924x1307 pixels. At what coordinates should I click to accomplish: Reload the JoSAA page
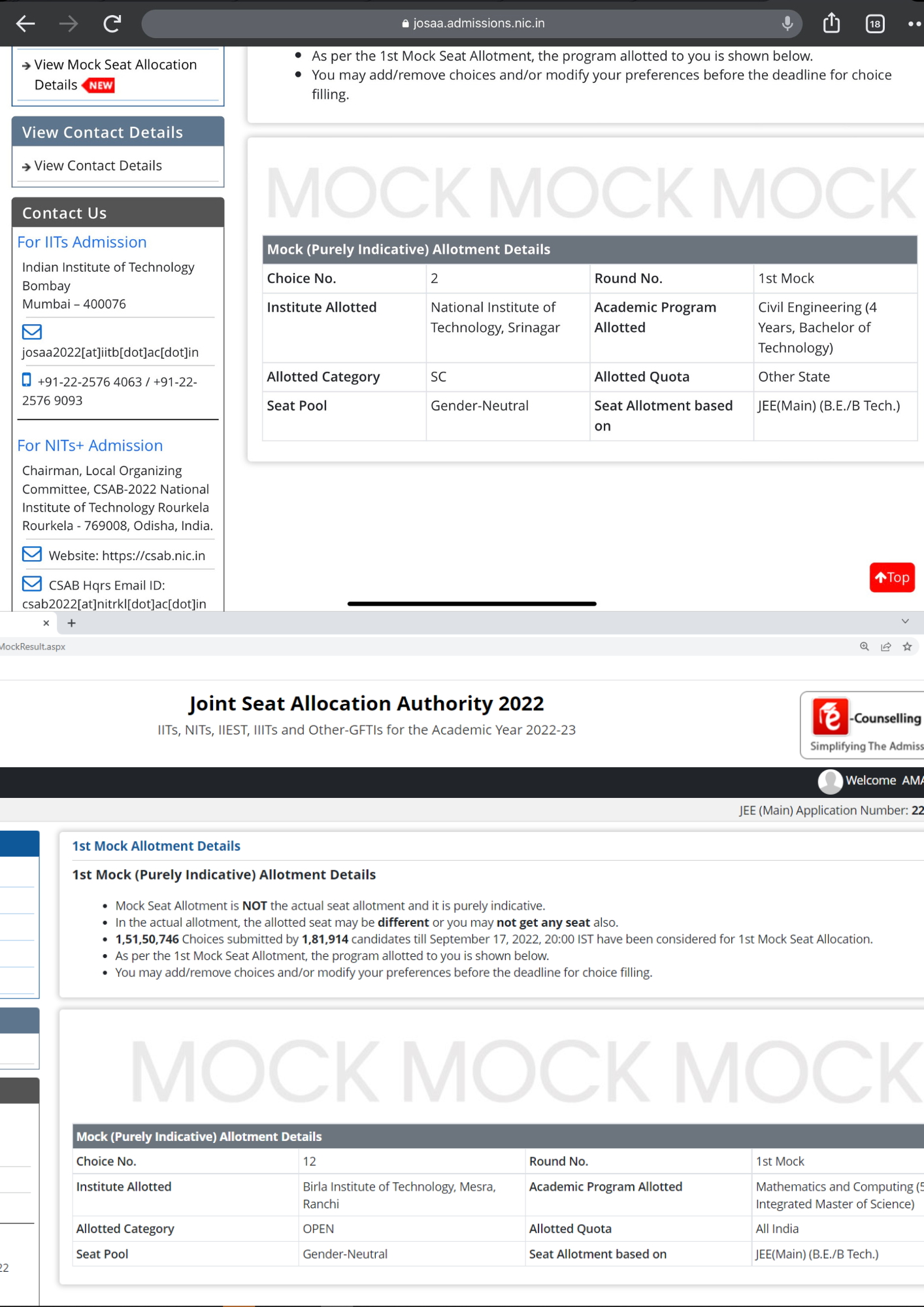112,24
